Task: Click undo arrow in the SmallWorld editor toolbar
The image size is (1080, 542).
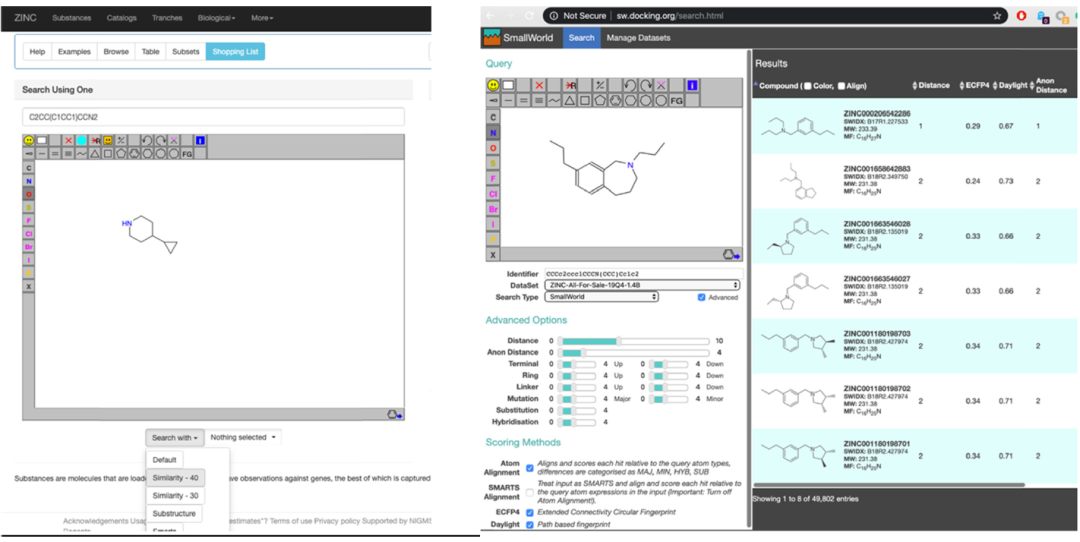Action: coord(630,85)
